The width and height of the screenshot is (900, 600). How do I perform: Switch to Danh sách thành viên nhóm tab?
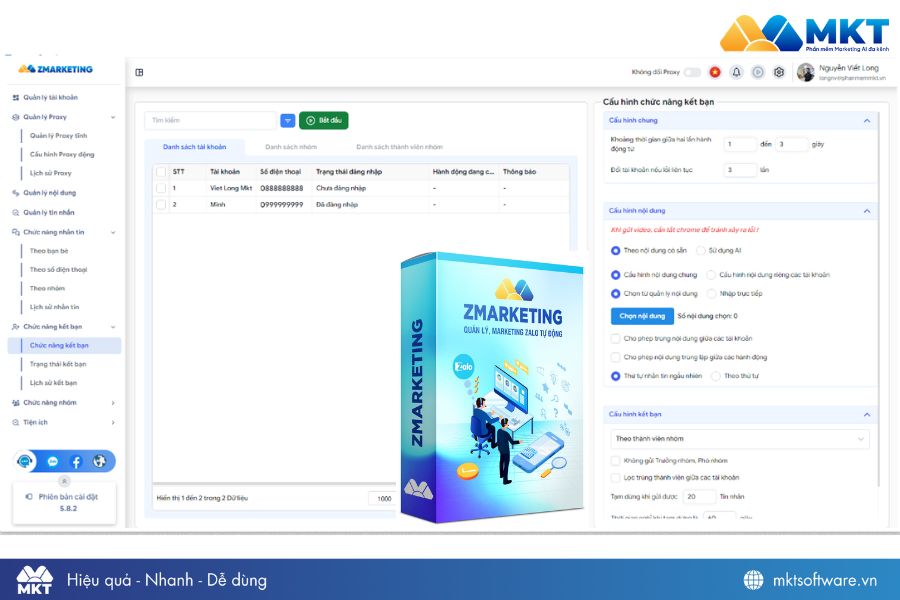tap(399, 147)
